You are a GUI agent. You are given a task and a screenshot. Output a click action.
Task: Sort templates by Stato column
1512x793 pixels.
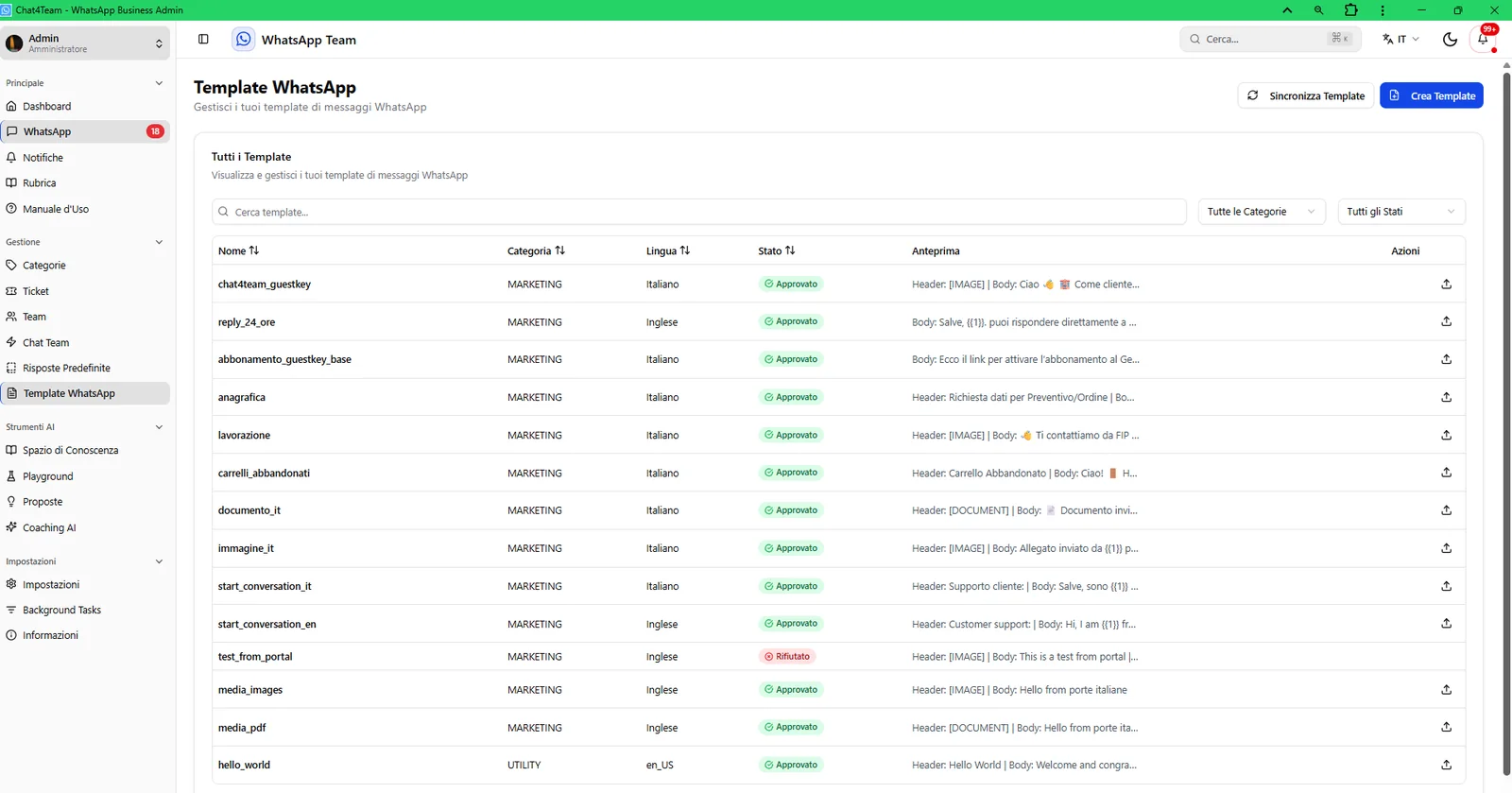point(777,250)
